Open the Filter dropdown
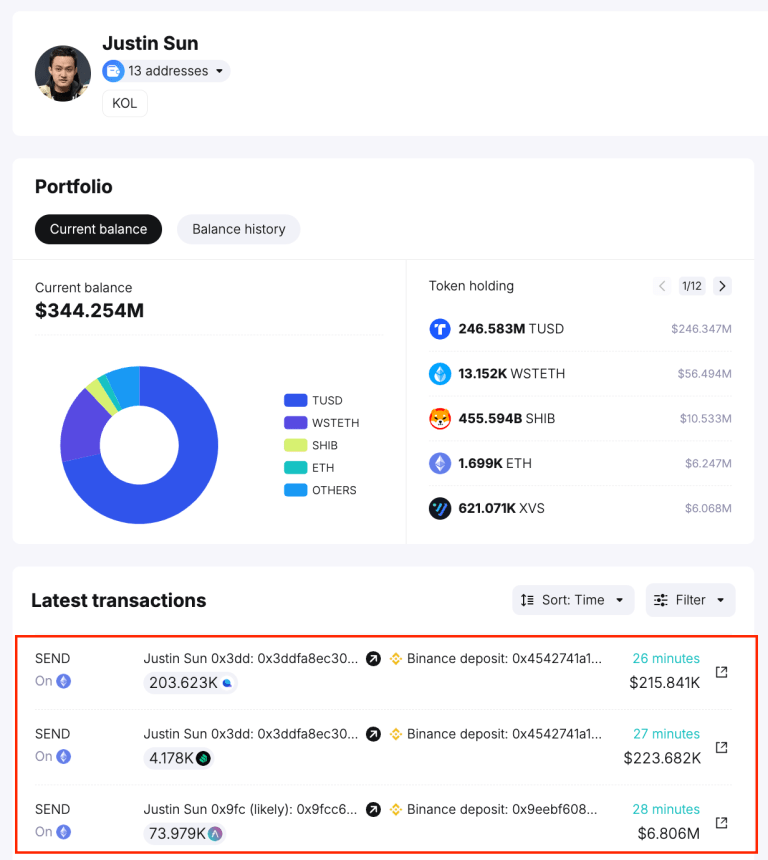768x860 pixels. click(690, 600)
